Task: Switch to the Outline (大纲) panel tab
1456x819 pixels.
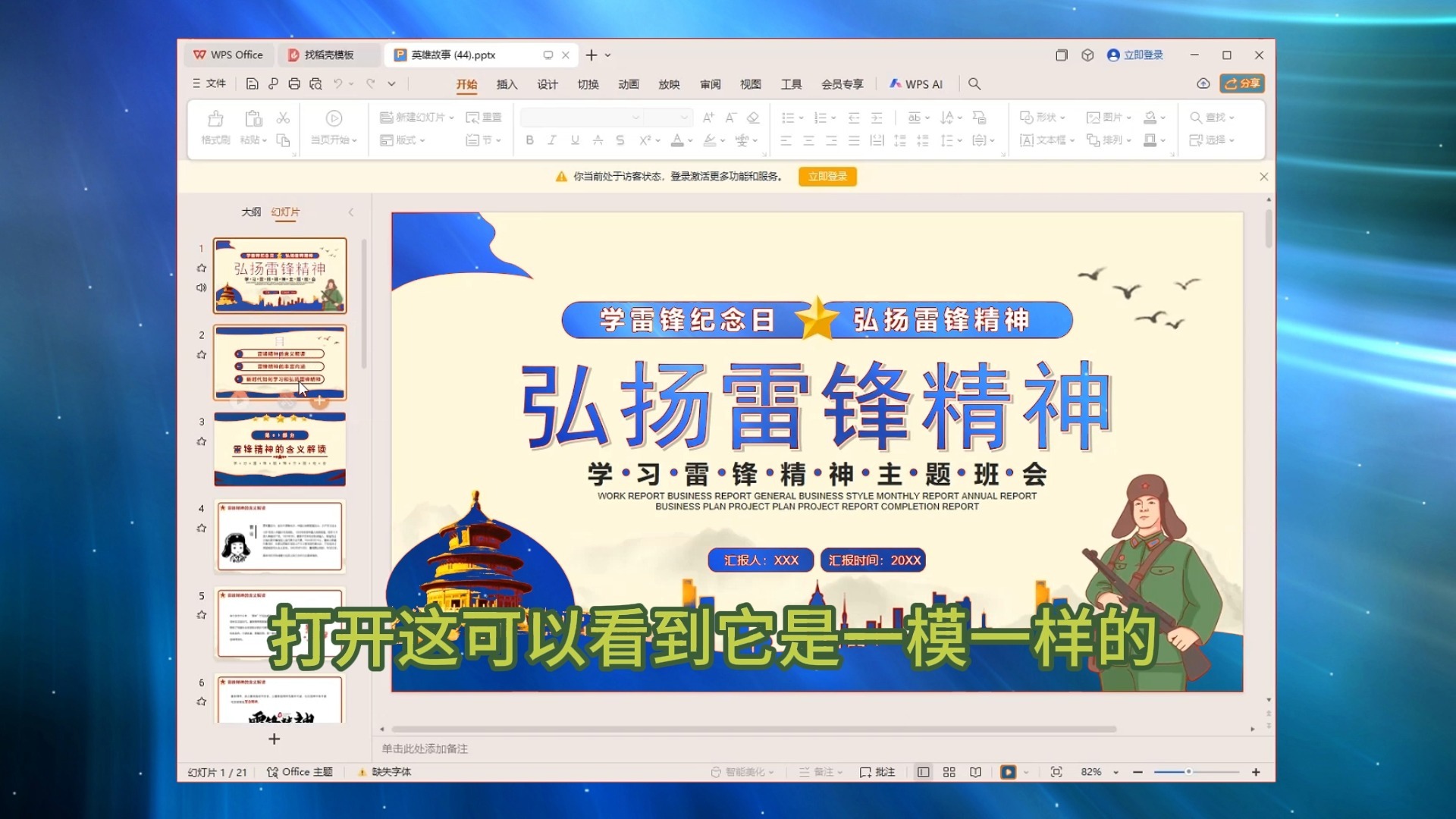Action: pos(251,212)
